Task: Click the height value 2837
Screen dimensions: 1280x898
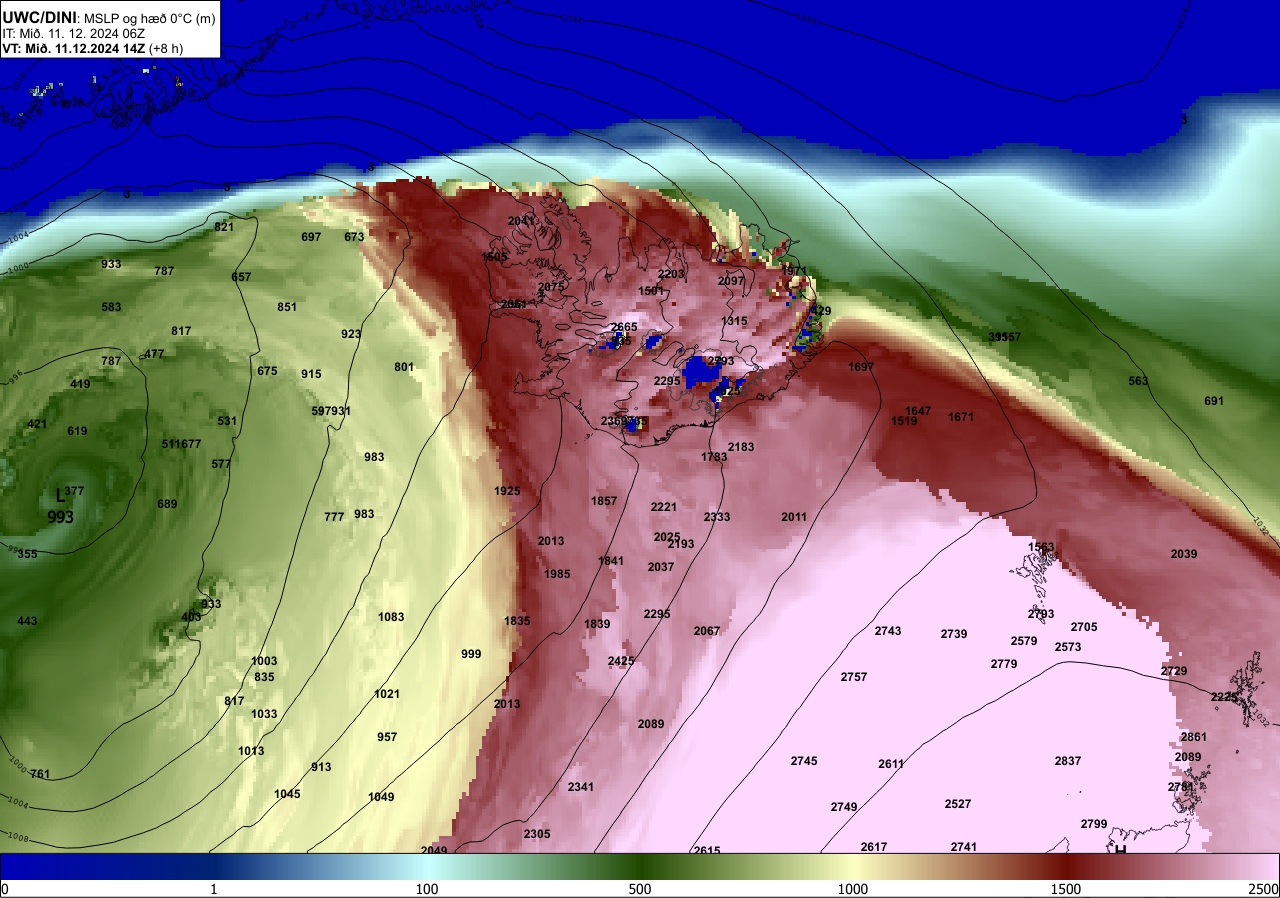Action: (x=1068, y=761)
